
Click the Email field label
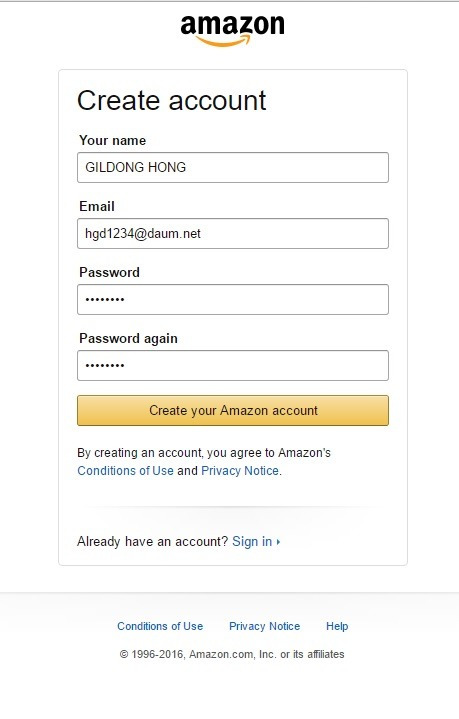click(97, 206)
